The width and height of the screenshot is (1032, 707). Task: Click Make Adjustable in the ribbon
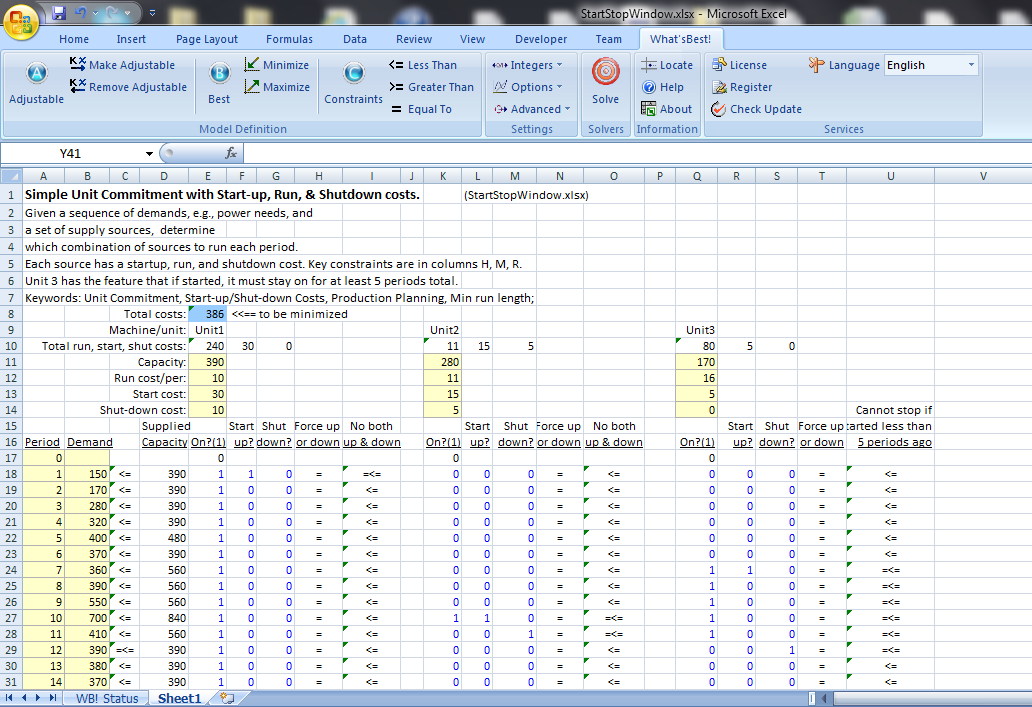(x=122, y=65)
